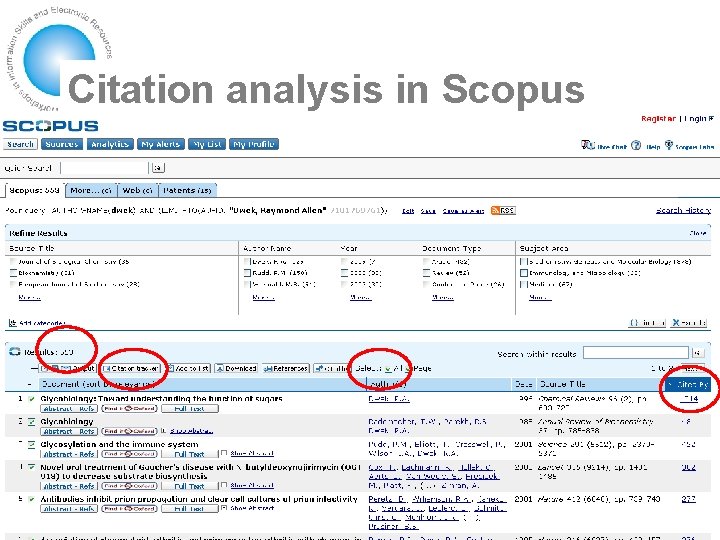Click the Limit to button

pyautogui.click(x=647, y=323)
